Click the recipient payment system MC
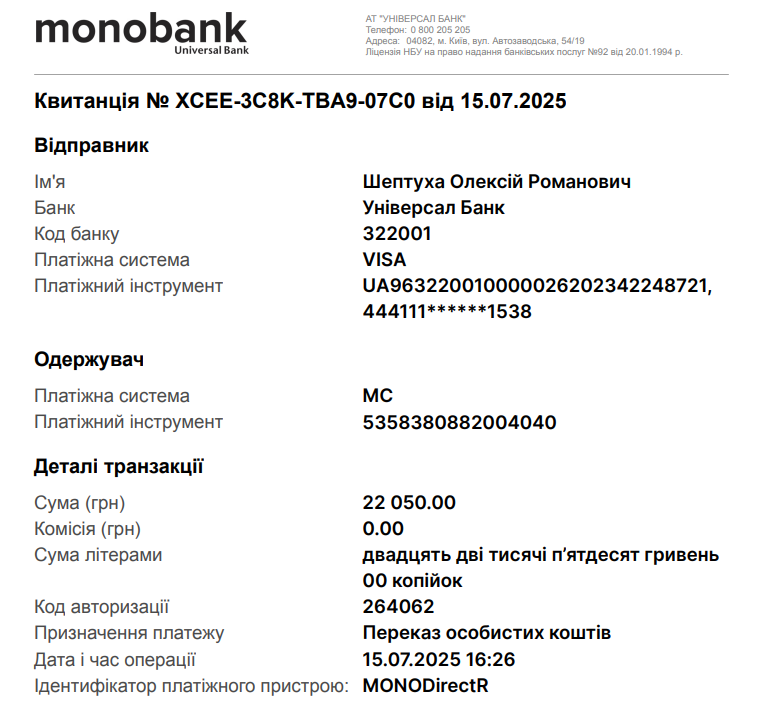Image resolution: width=776 pixels, height=721 pixels. (x=378, y=395)
